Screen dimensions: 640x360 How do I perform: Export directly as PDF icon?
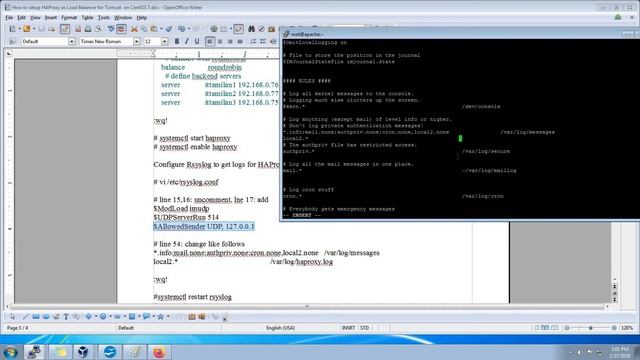coord(78,29)
